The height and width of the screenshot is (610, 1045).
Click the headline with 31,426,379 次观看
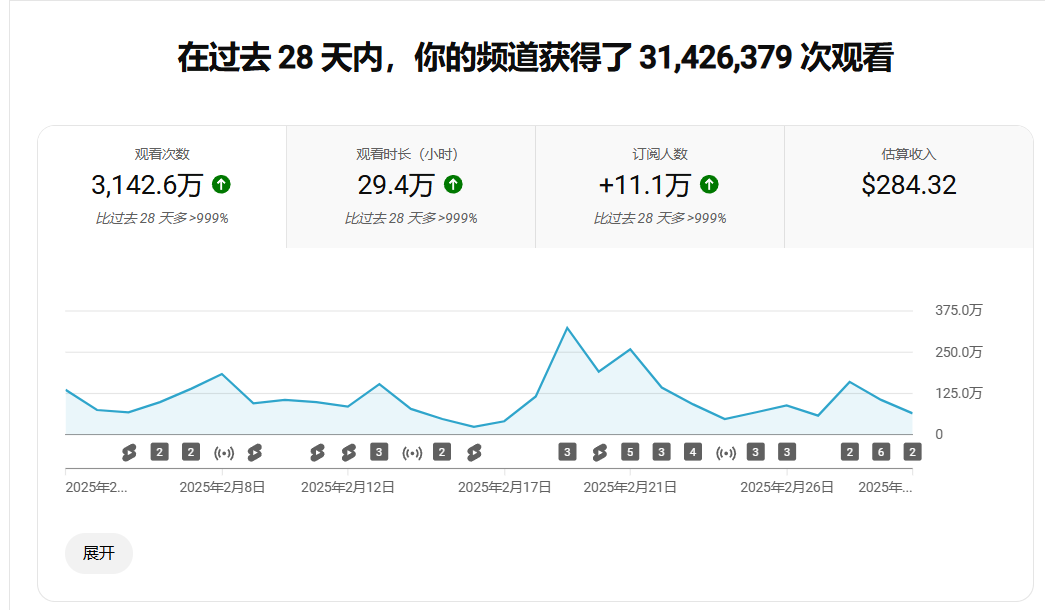click(x=535, y=57)
